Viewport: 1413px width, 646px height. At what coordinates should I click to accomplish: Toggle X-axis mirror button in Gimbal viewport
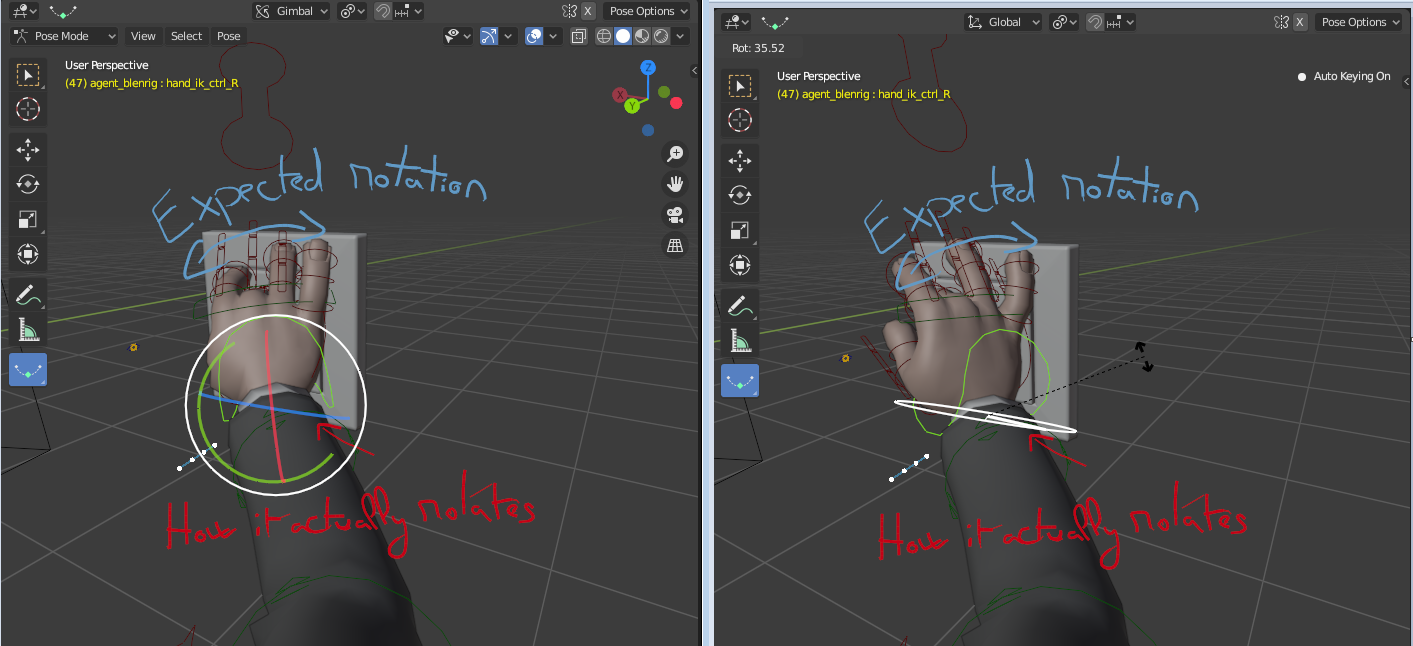click(x=588, y=11)
